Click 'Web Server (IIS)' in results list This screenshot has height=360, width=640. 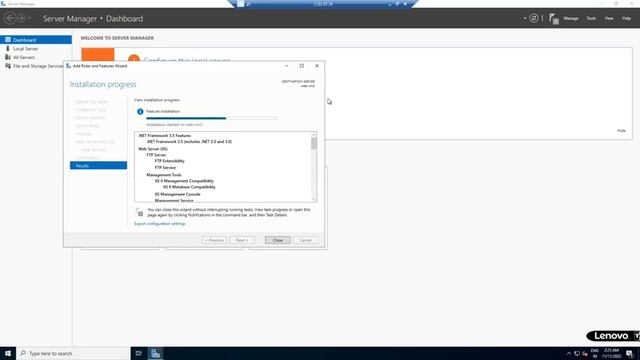(153, 149)
